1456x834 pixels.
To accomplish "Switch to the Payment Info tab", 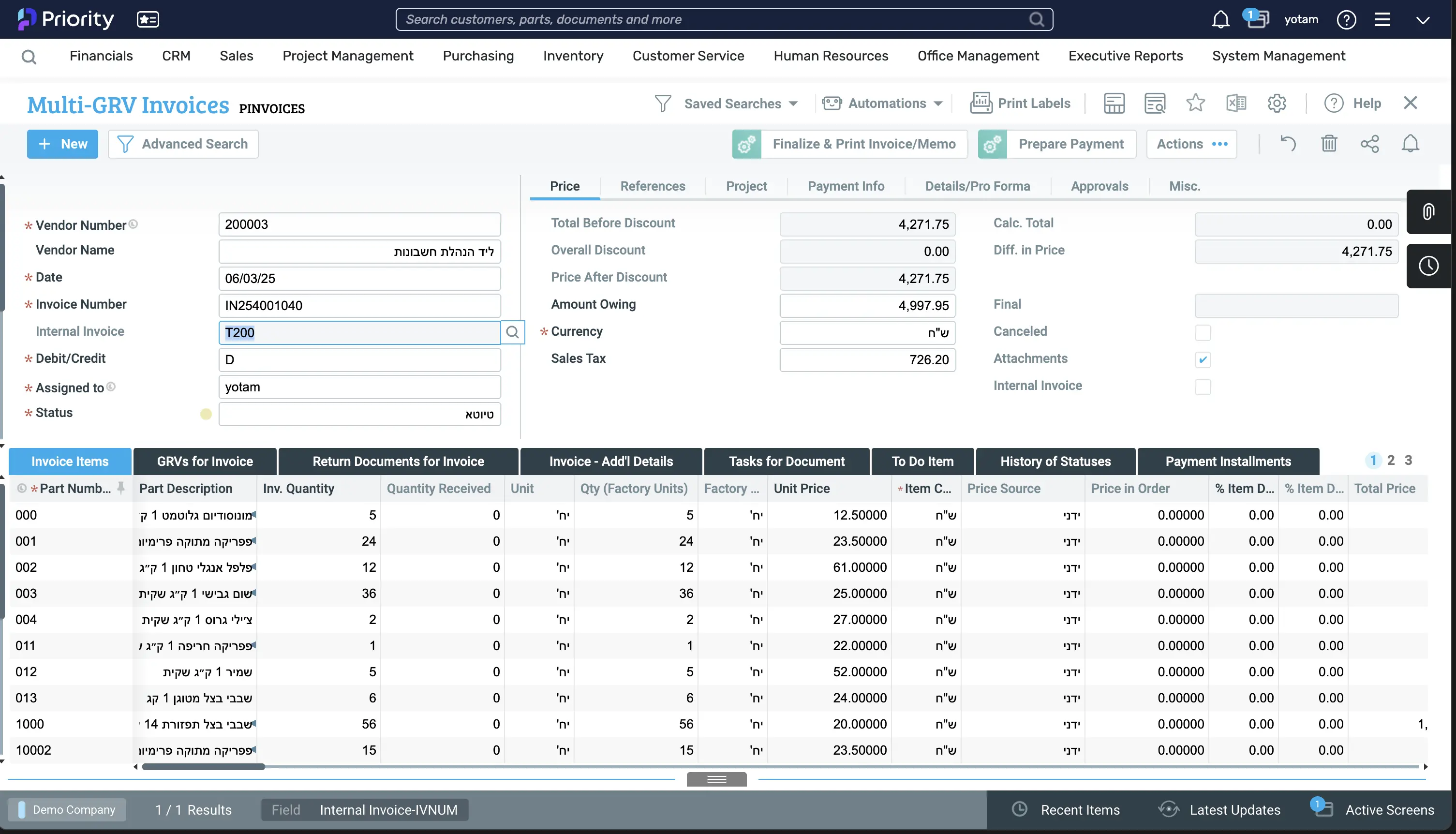I will pos(846,186).
